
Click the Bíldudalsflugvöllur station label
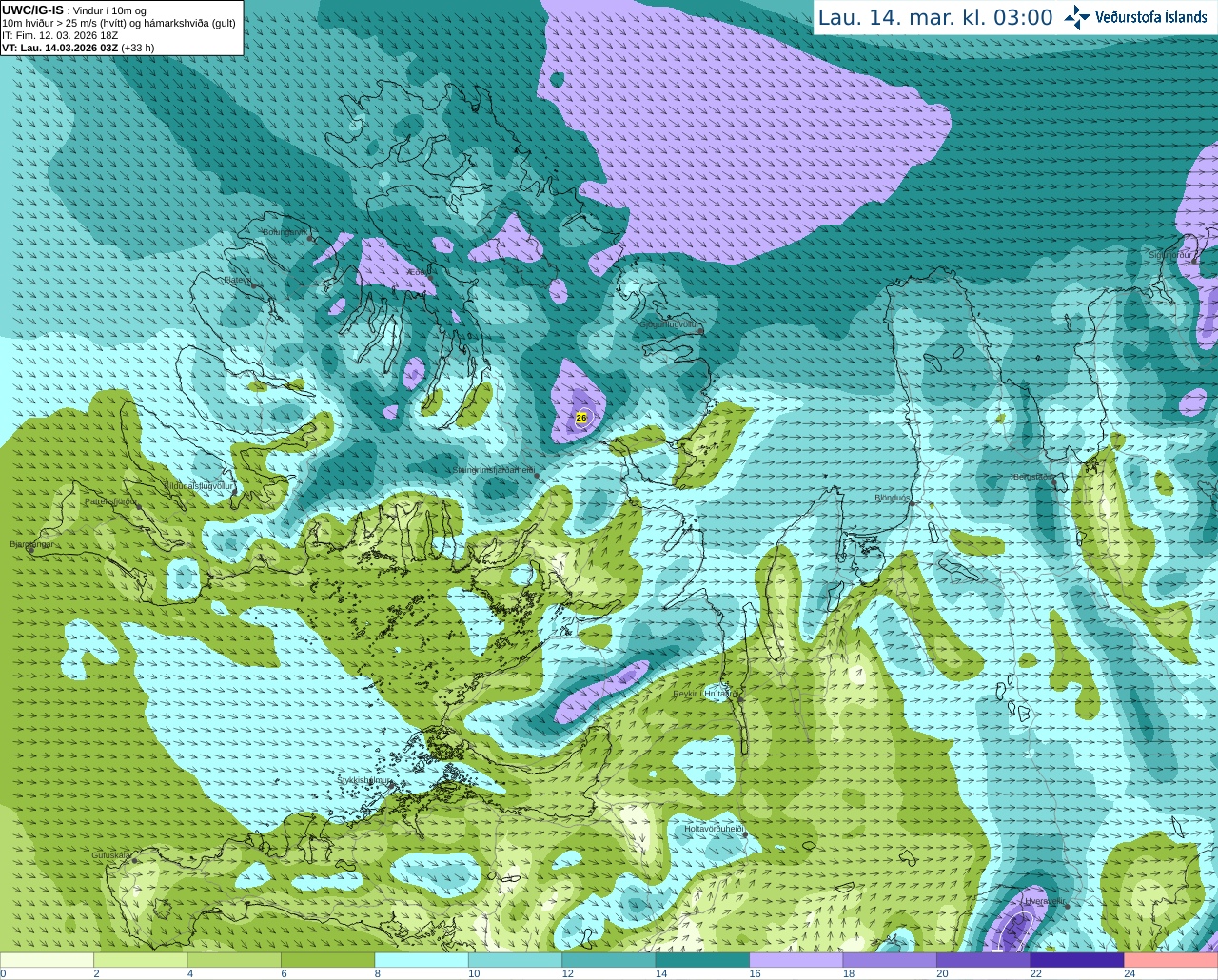pos(199,485)
